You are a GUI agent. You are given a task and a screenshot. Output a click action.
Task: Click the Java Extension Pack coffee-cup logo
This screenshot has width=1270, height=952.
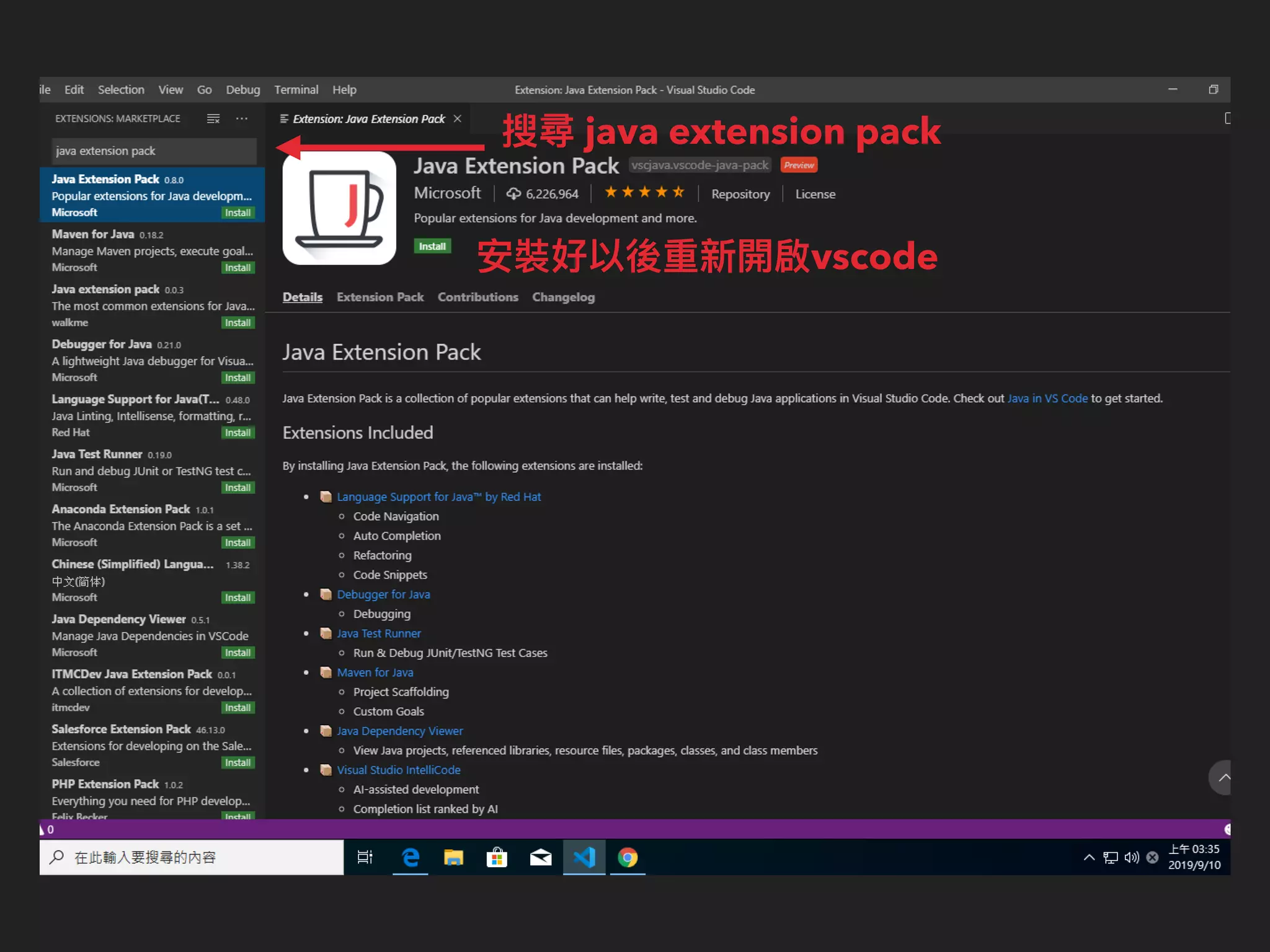pos(339,208)
